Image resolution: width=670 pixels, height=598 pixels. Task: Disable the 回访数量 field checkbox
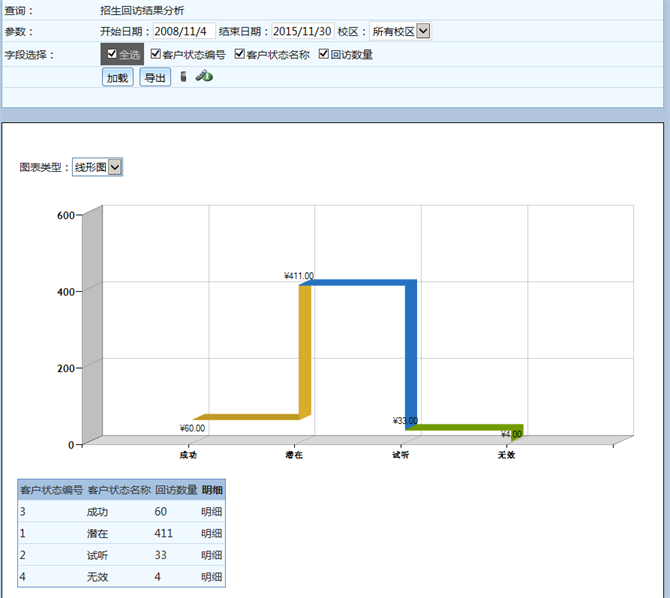324,54
